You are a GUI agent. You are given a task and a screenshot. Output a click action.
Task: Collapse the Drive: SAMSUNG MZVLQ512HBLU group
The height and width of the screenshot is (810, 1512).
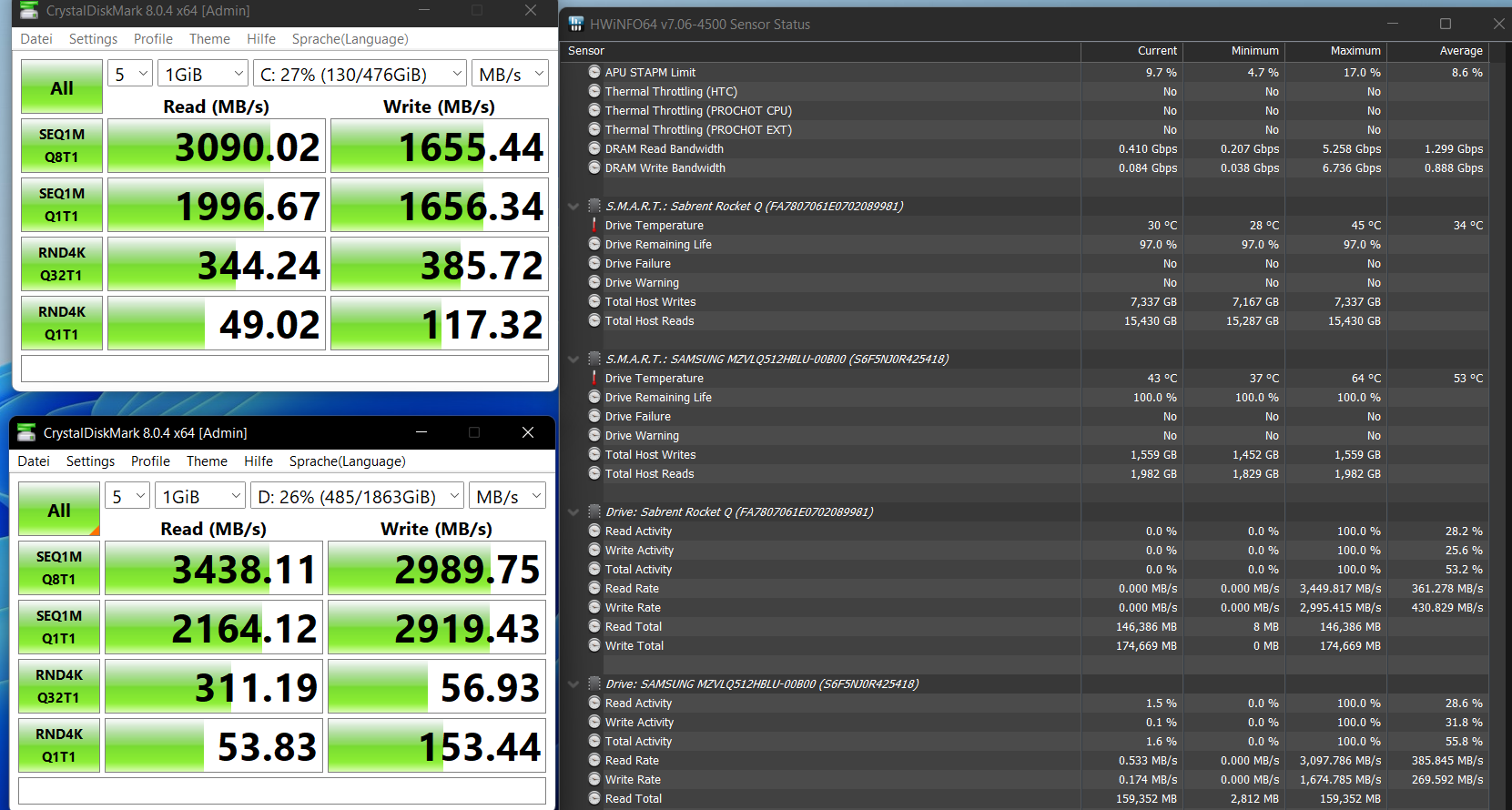click(x=573, y=683)
